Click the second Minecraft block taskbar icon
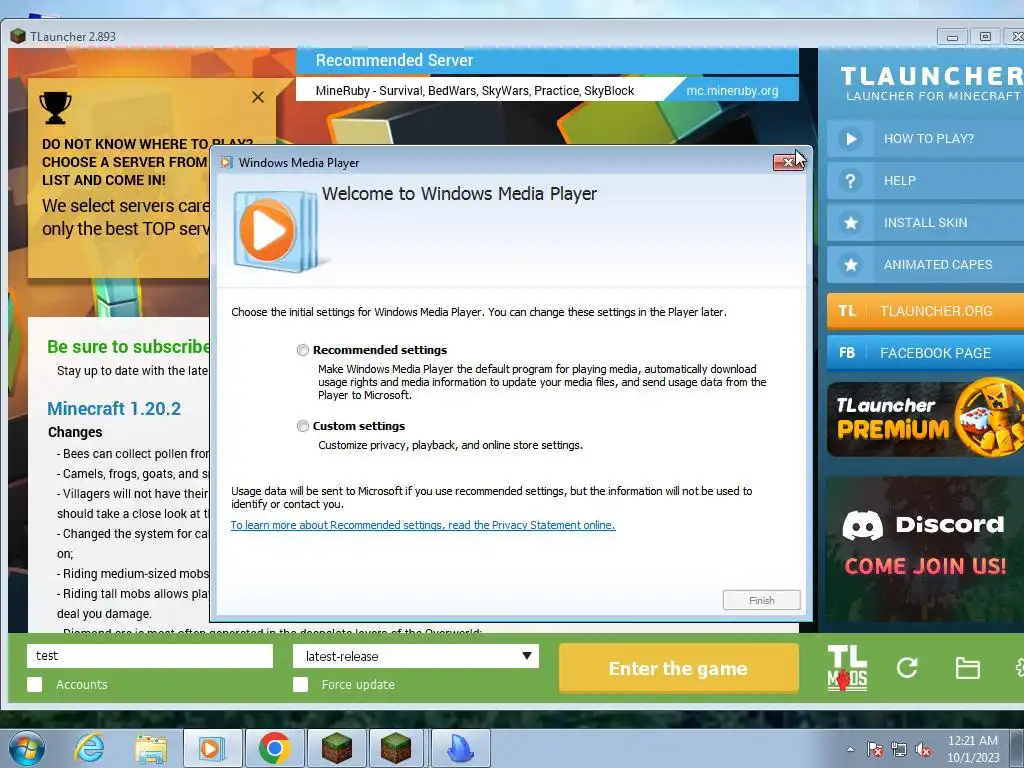Screen dimensions: 1024x768 click(396, 748)
